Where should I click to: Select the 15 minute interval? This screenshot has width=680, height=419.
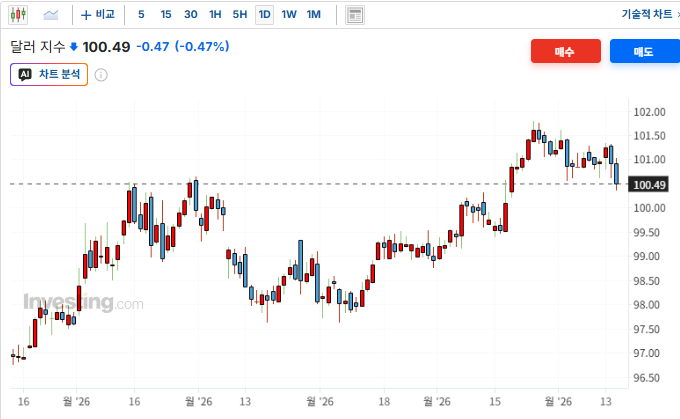166,15
